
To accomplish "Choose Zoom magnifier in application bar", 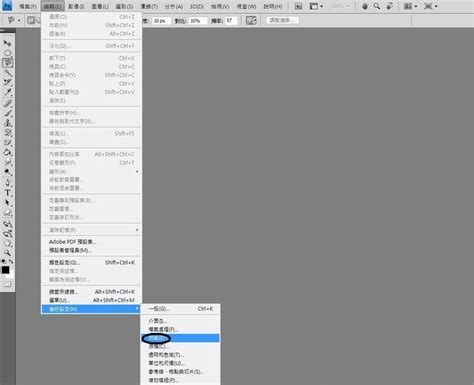I will coord(377,6).
